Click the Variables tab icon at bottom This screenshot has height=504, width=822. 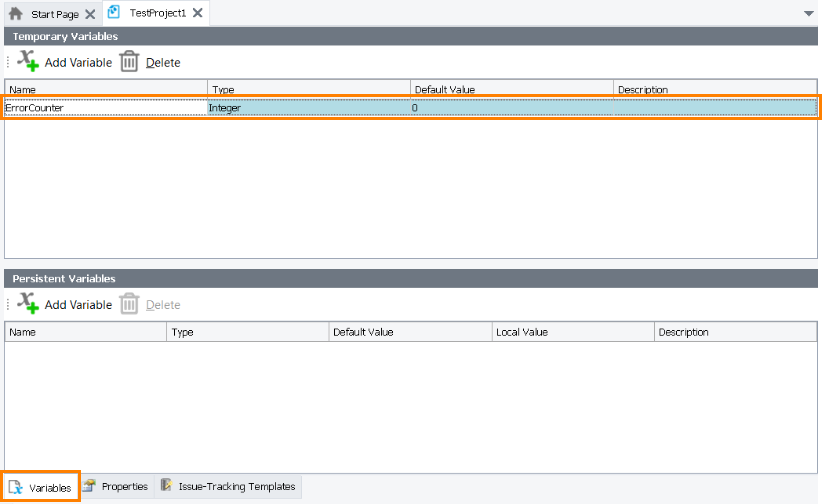tap(15, 488)
